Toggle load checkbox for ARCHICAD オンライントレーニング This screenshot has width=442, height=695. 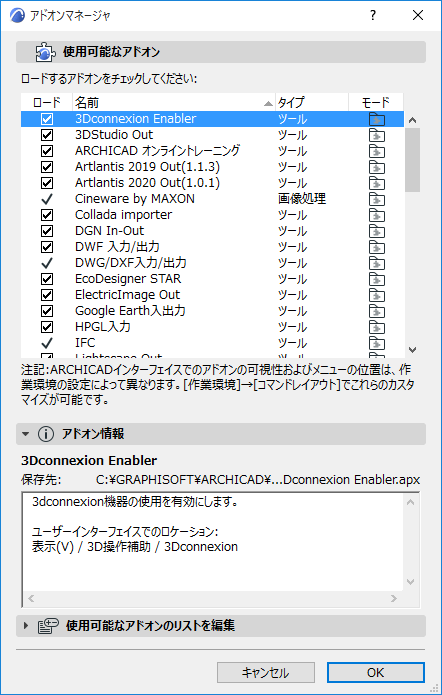(x=47, y=151)
